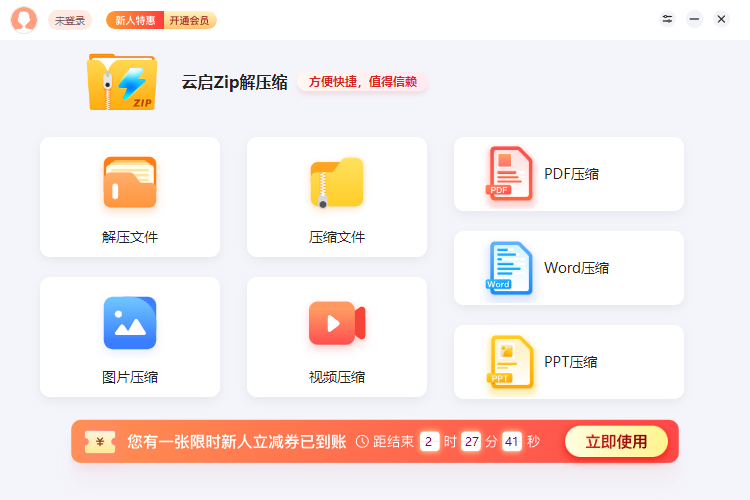Select the 开通会员 tab
750x500 pixels.
189,20
